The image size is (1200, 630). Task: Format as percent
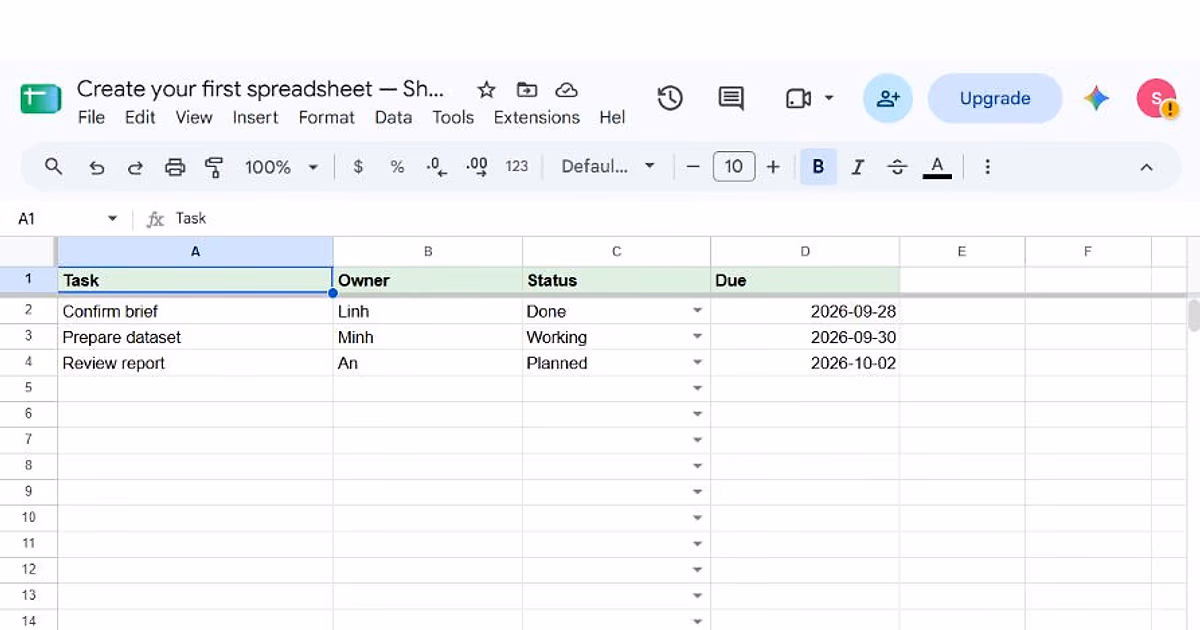click(x=397, y=167)
